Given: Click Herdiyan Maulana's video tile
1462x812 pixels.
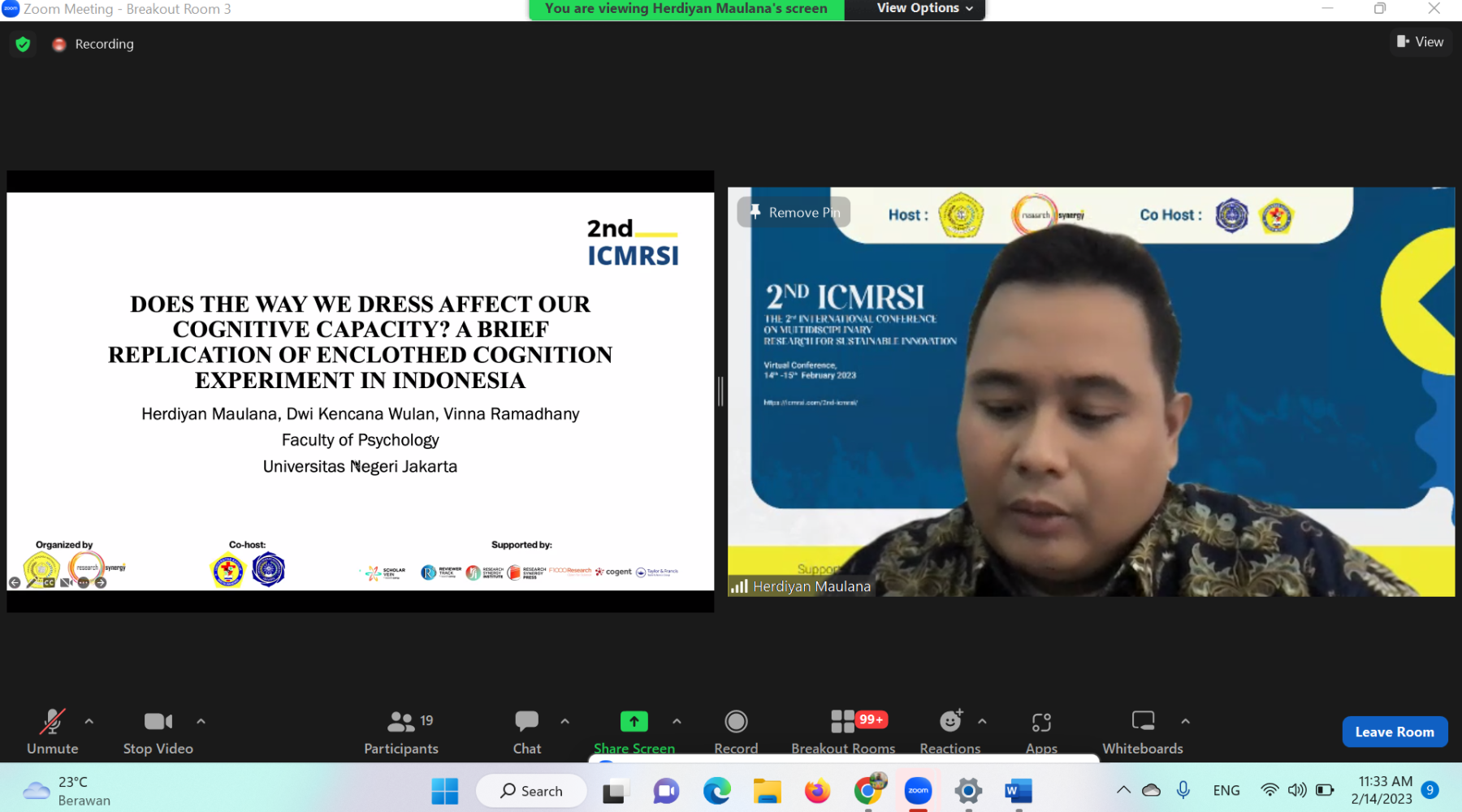Looking at the screenshot, I should tap(1091, 392).
